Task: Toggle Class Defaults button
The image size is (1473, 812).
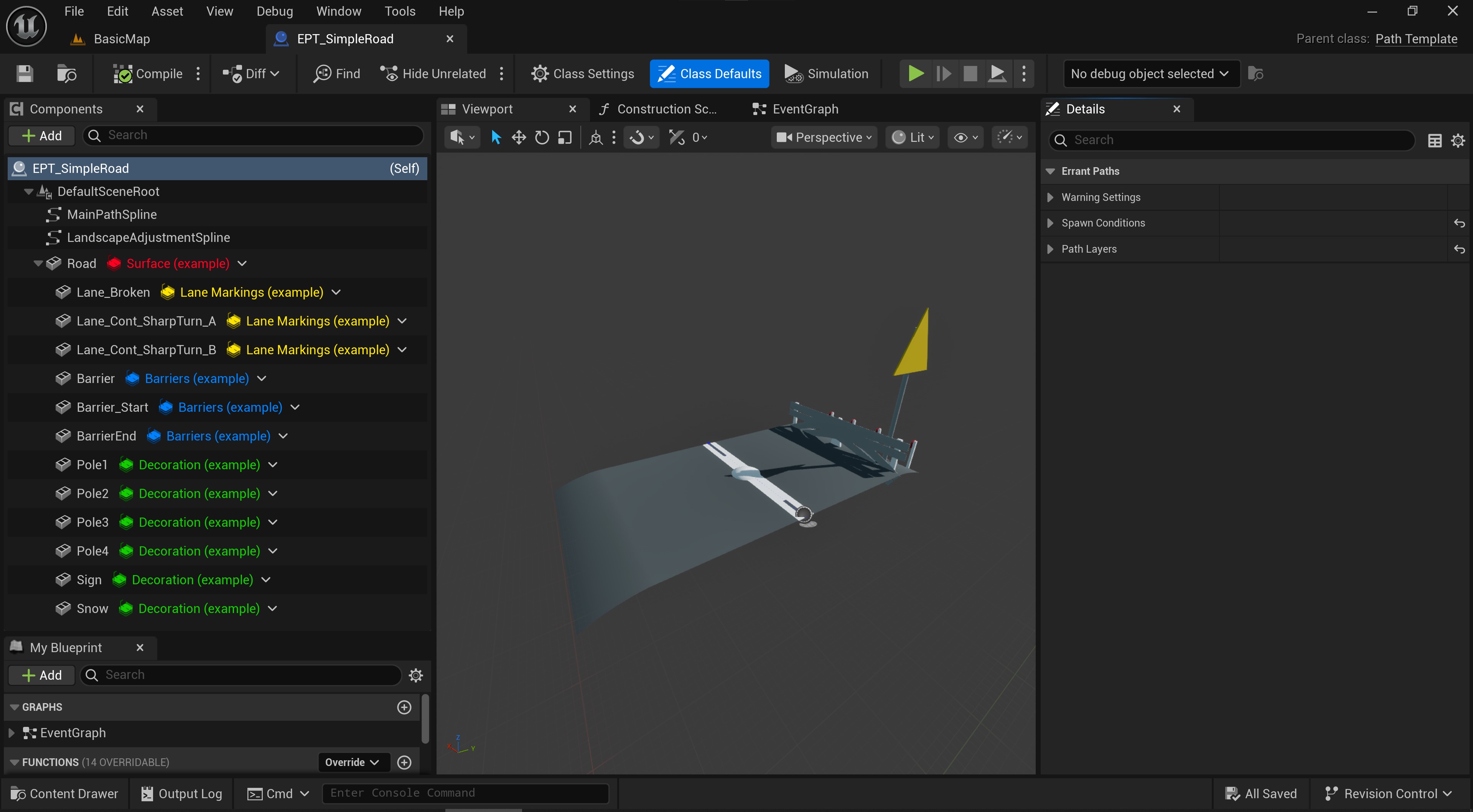Action: (x=709, y=74)
